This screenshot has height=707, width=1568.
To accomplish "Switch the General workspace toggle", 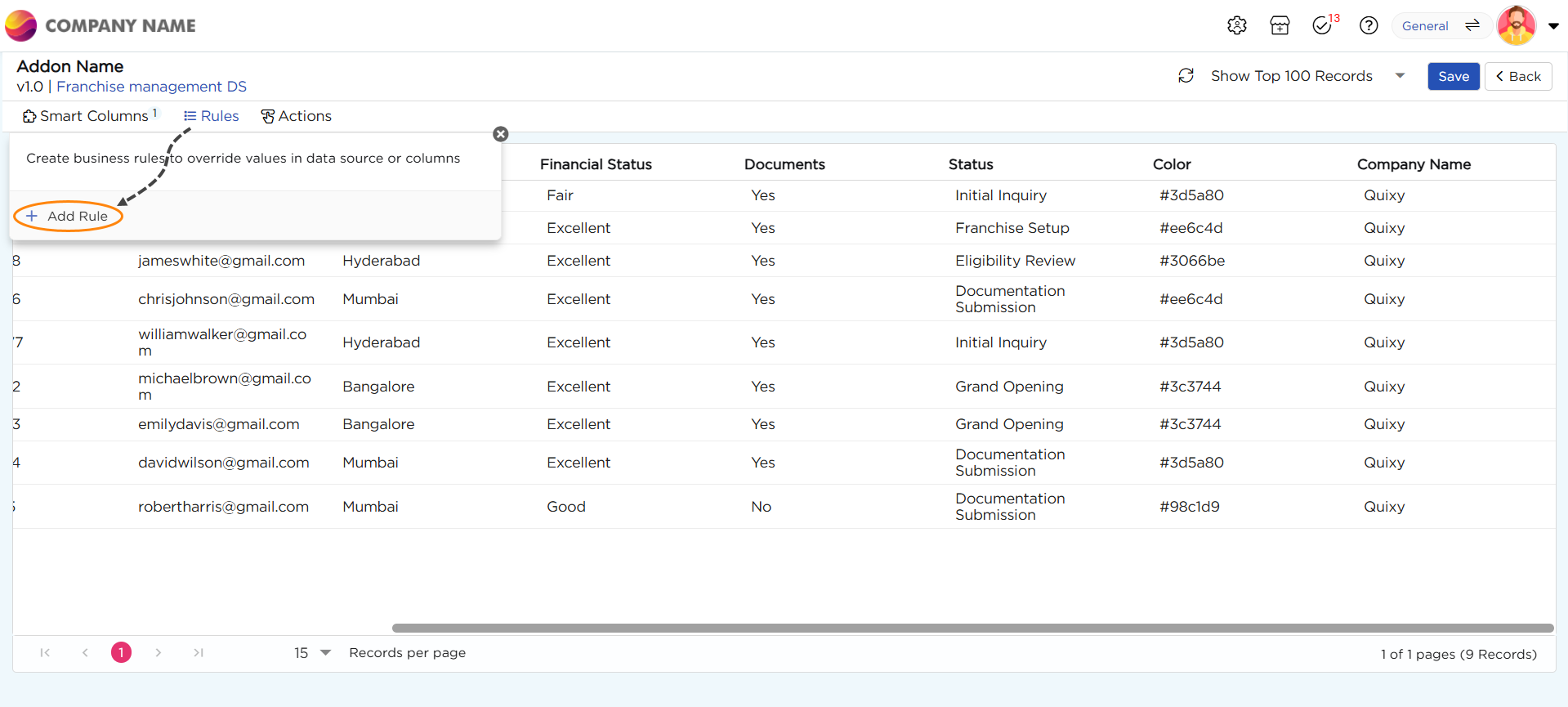I will (1472, 25).
